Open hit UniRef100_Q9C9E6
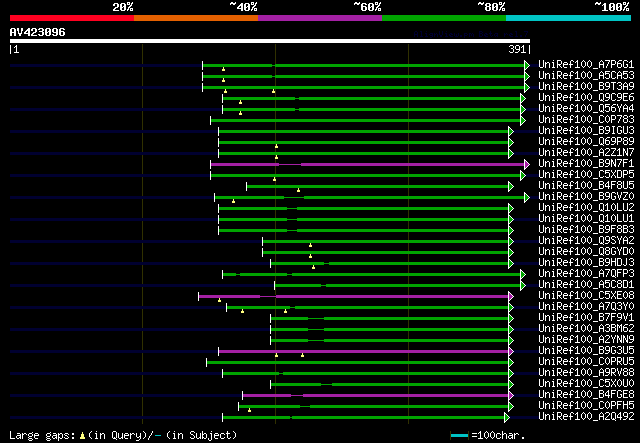Screen dimensions: 640x443 [x=586, y=98]
